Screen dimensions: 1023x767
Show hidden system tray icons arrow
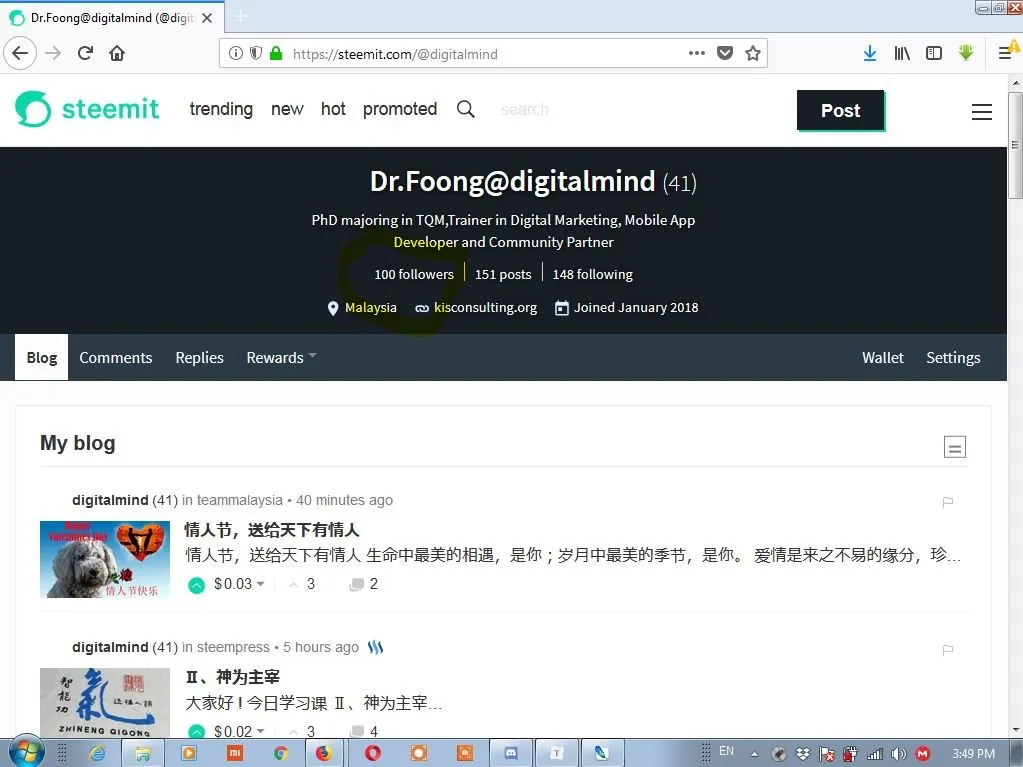(754, 754)
